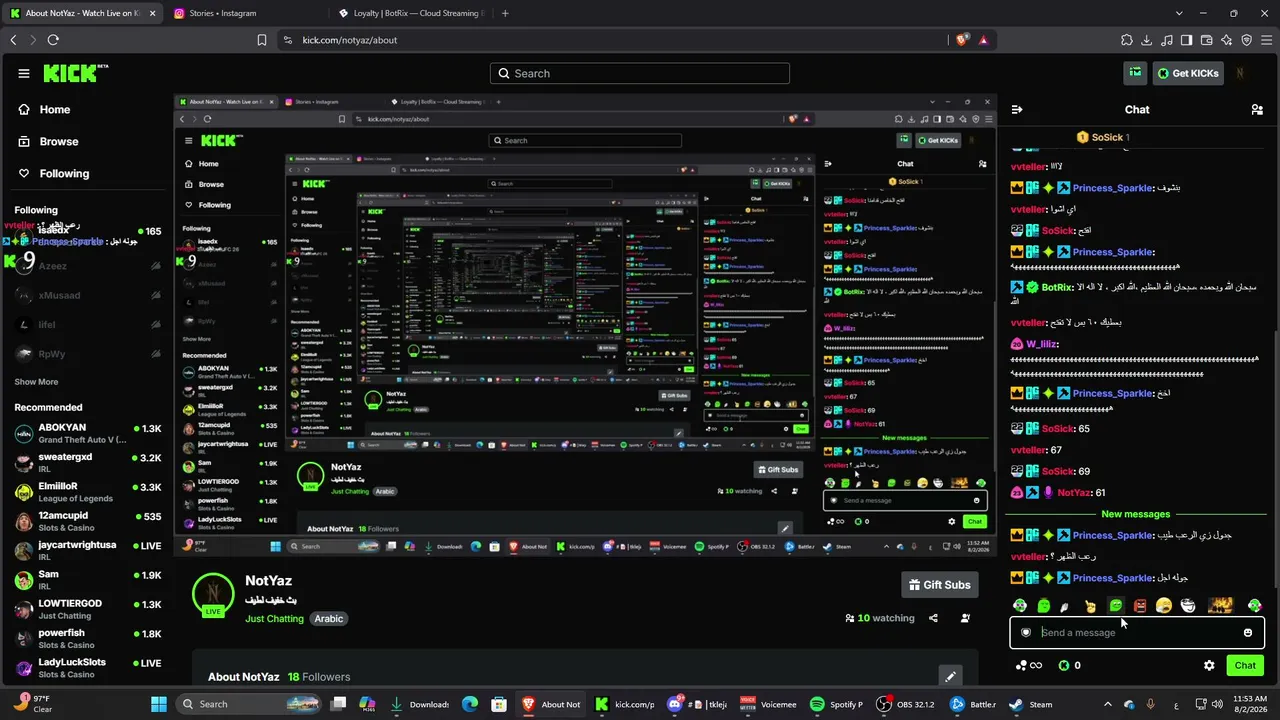Open the Kick hamburger sidebar menu
The image size is (1280, 720).
coord(24,73)
